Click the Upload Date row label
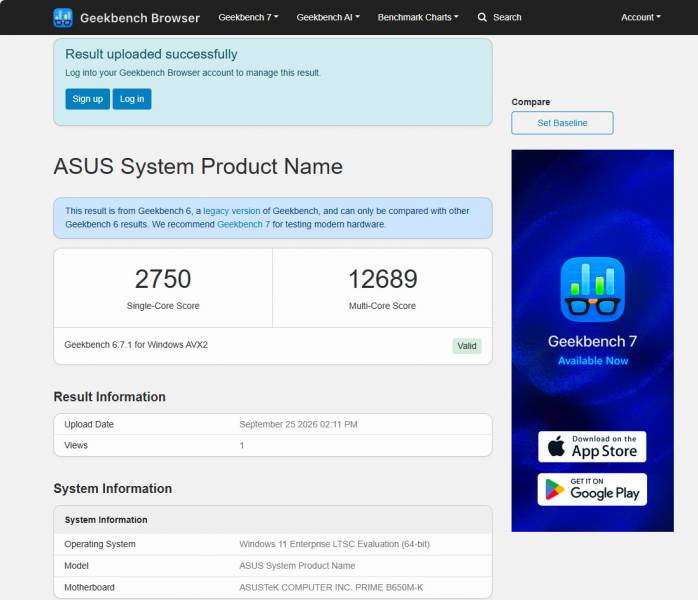Image resolution: width=698 pixels, height=600 pixels. click(89, 425)
